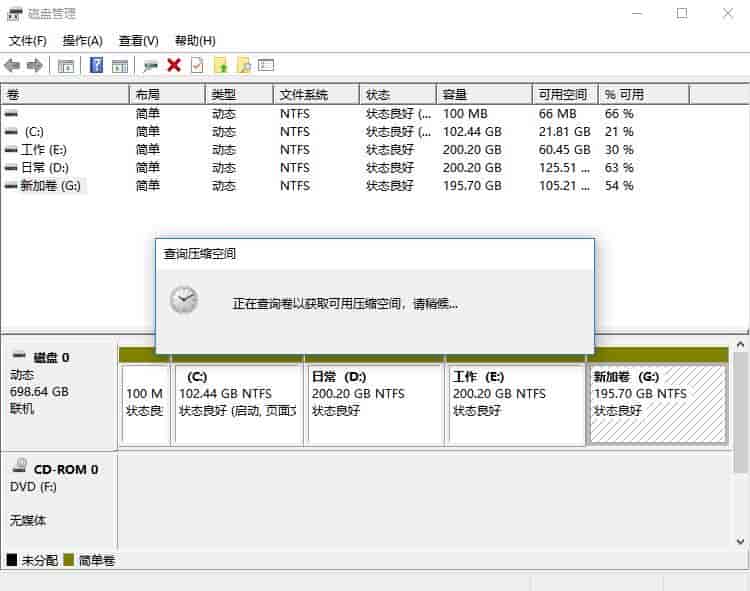This screenshot has height=591, width=750.
Task: Click the disk view vertical scrollbar down arrow
Action: 741,541
